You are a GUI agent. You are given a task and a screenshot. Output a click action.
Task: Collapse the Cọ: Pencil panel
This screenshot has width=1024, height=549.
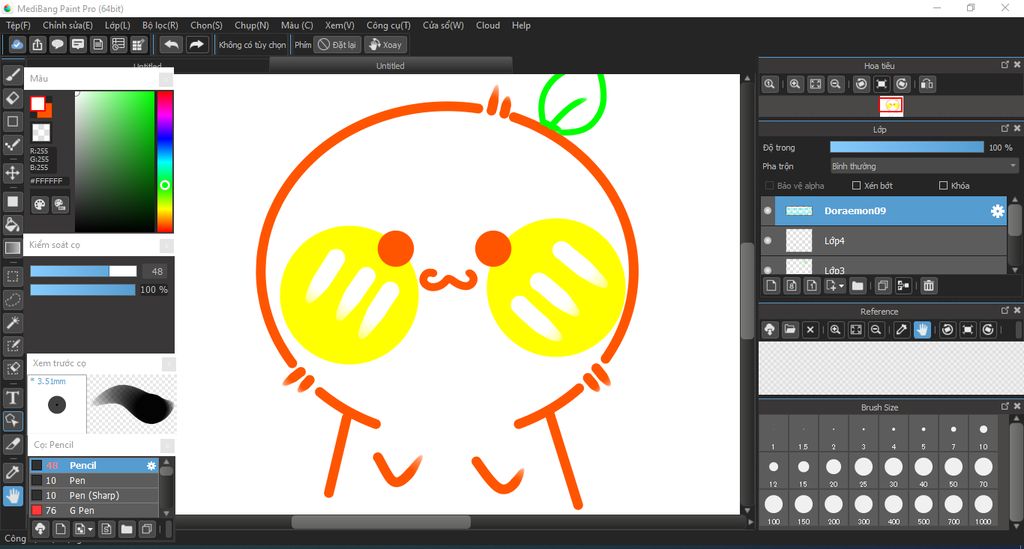pos(167,445)
